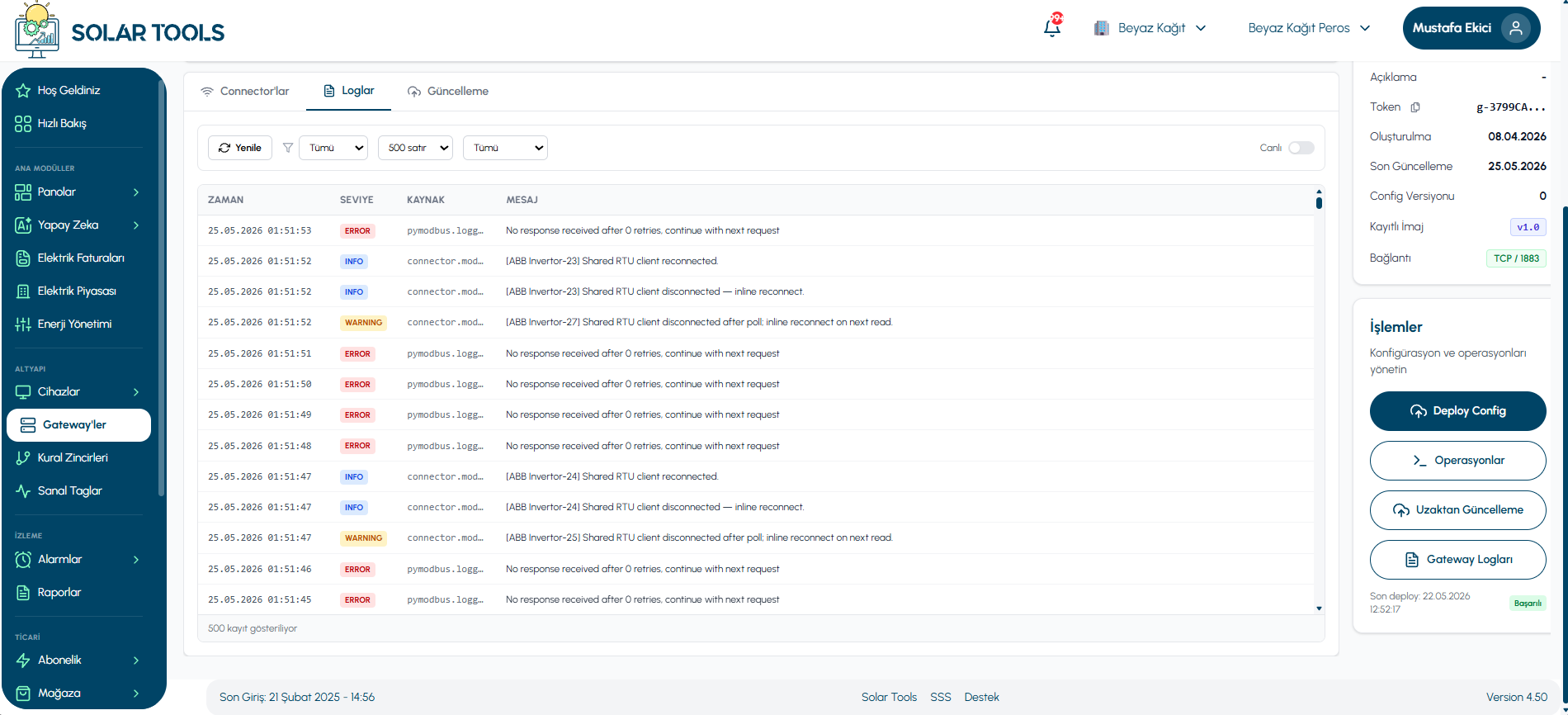
Task: Click the v1.0 image badge
Action: tap(1528, 227)
